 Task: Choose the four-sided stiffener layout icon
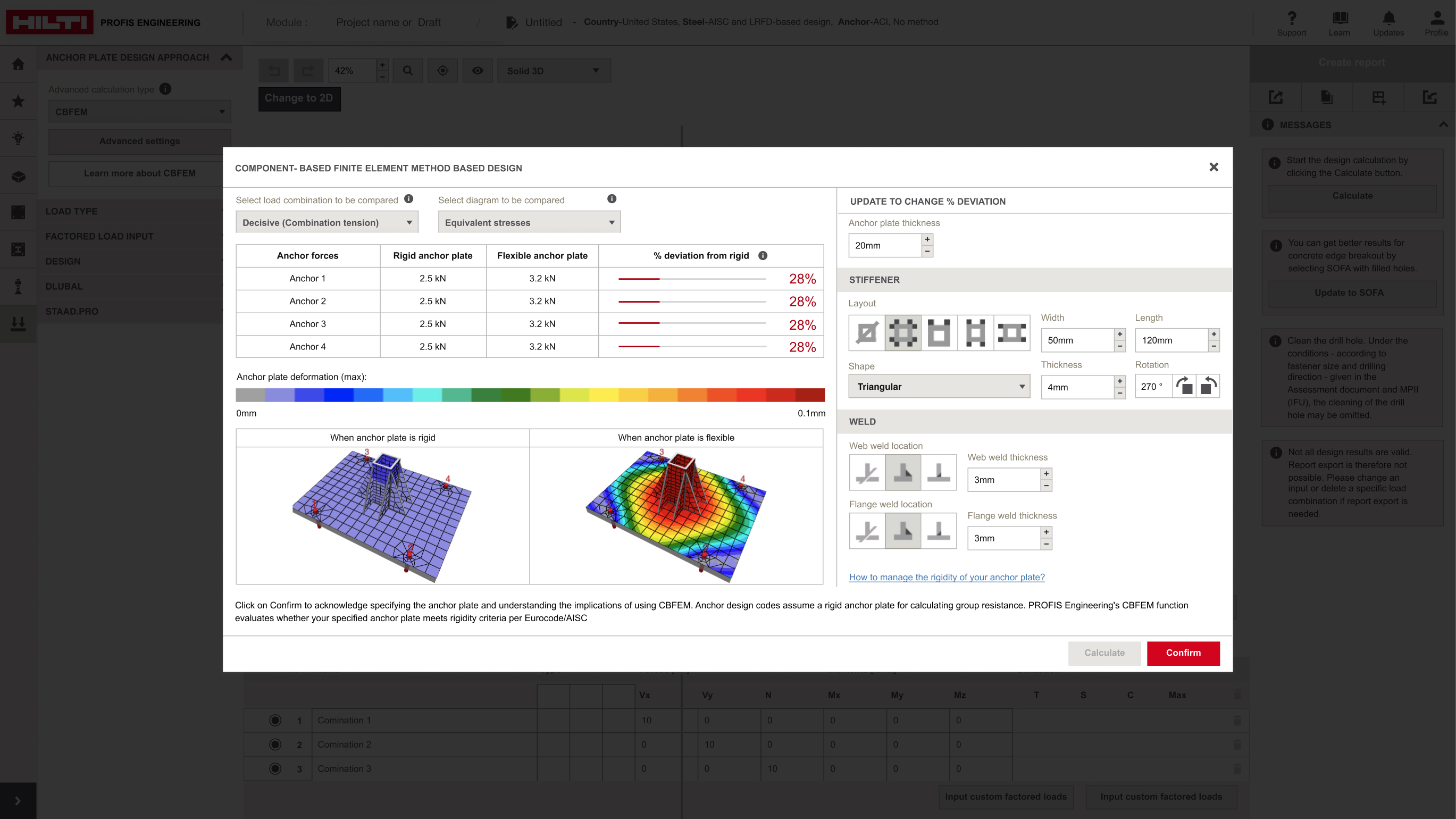pos(902,332)
